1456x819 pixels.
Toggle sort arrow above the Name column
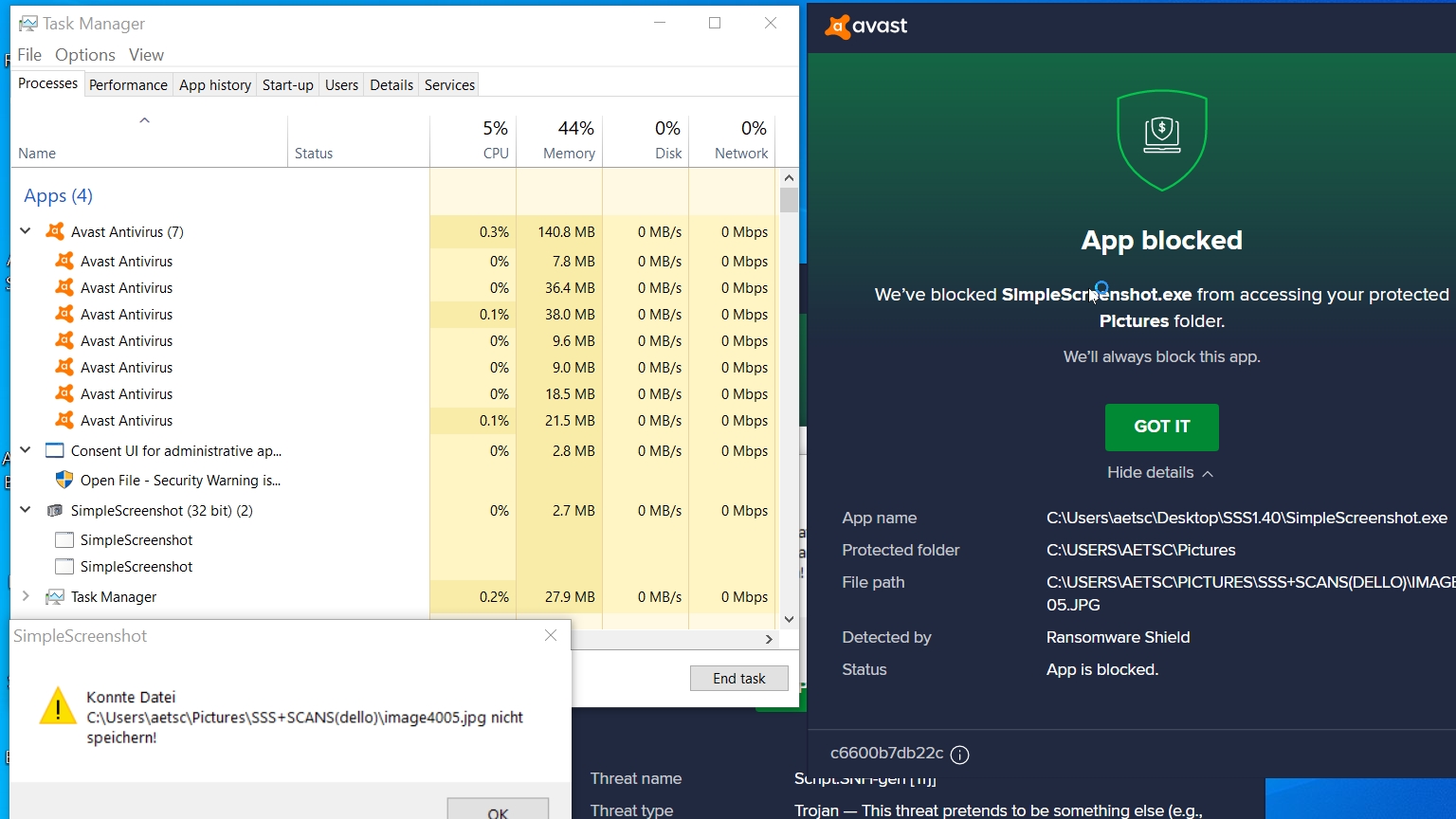(144, 120)
